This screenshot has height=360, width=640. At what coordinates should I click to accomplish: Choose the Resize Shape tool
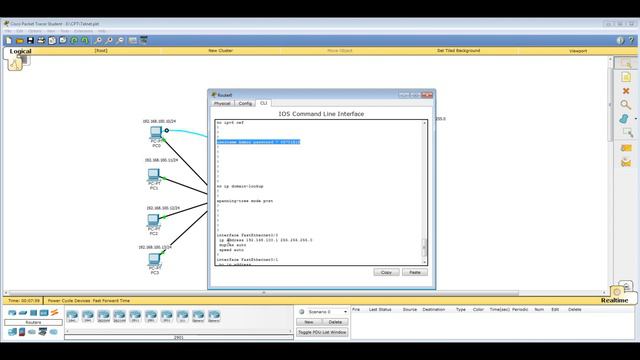(627, 132)
